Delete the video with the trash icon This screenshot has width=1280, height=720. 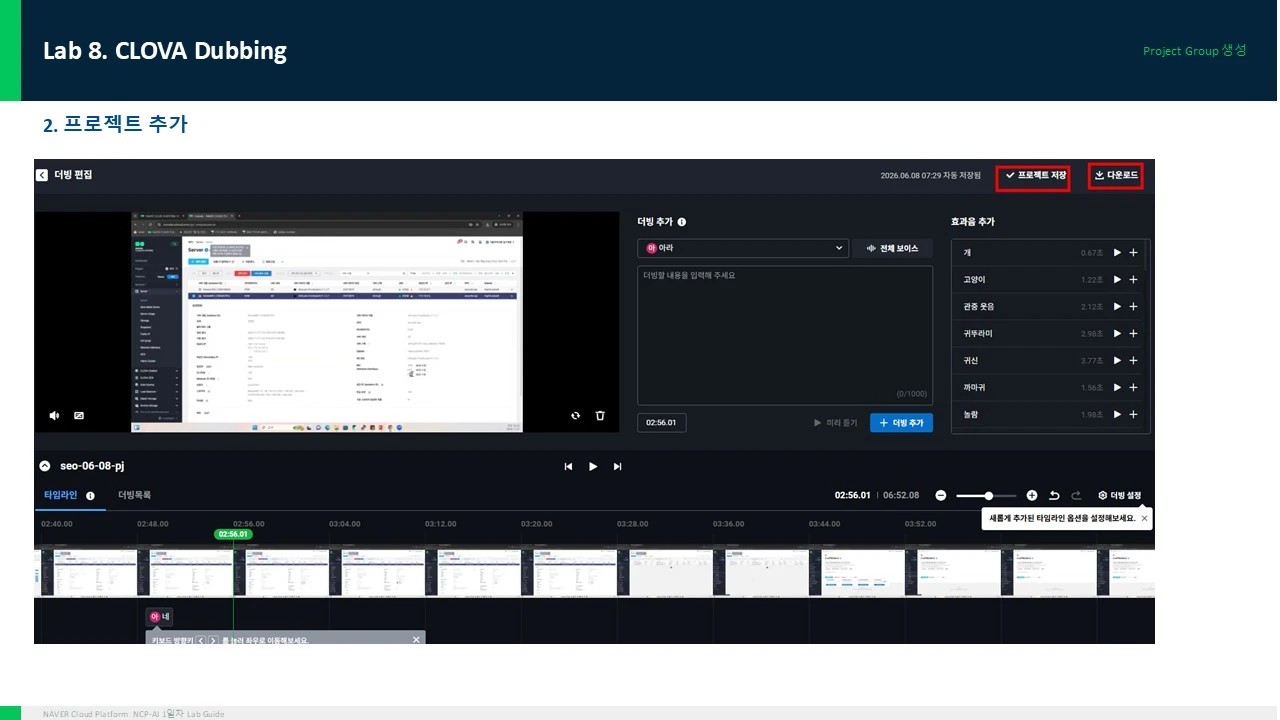(x=600, y=415)
